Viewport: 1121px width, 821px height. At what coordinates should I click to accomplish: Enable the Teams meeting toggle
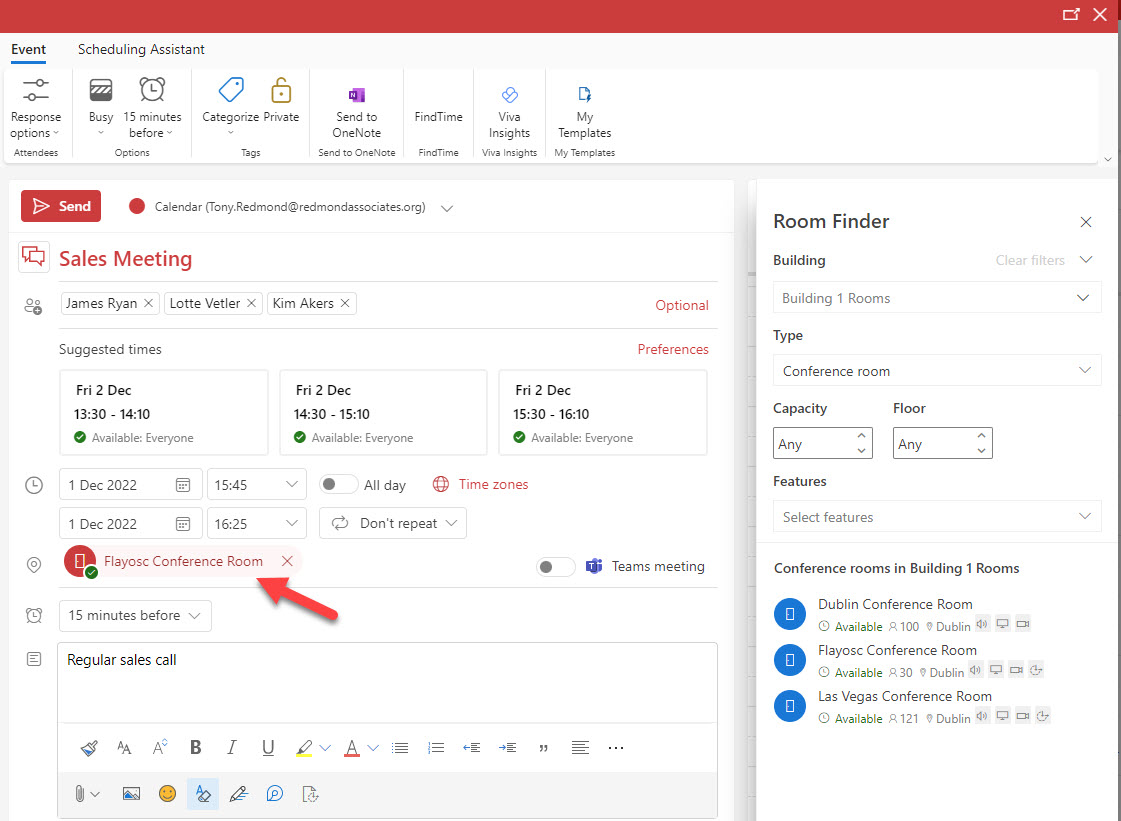coord(556,567)
